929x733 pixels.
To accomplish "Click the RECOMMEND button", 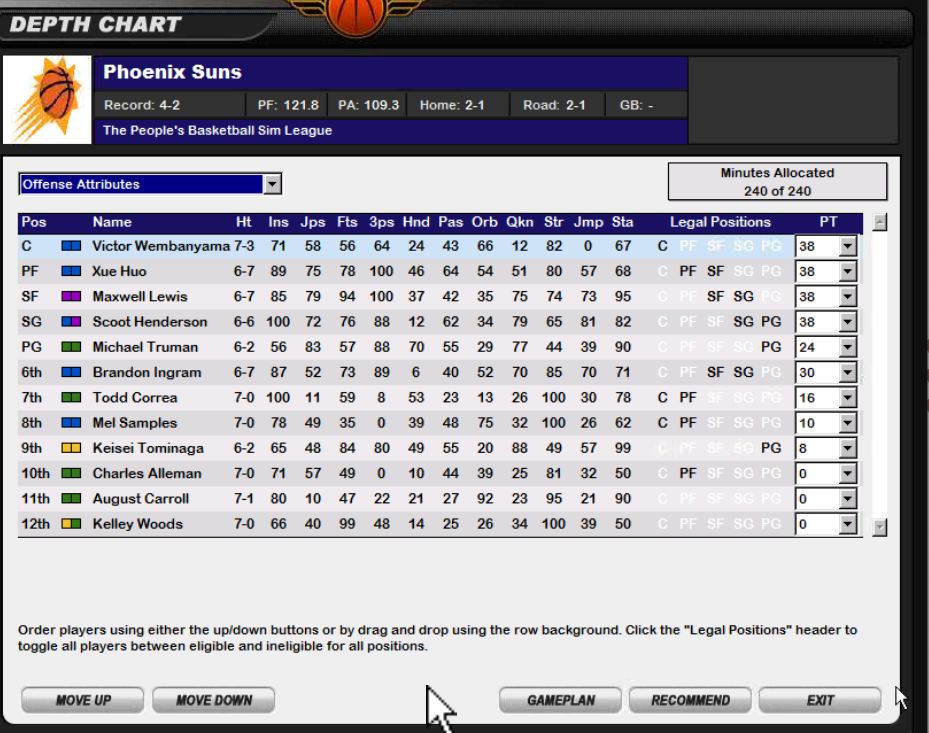I will (689, 700).
